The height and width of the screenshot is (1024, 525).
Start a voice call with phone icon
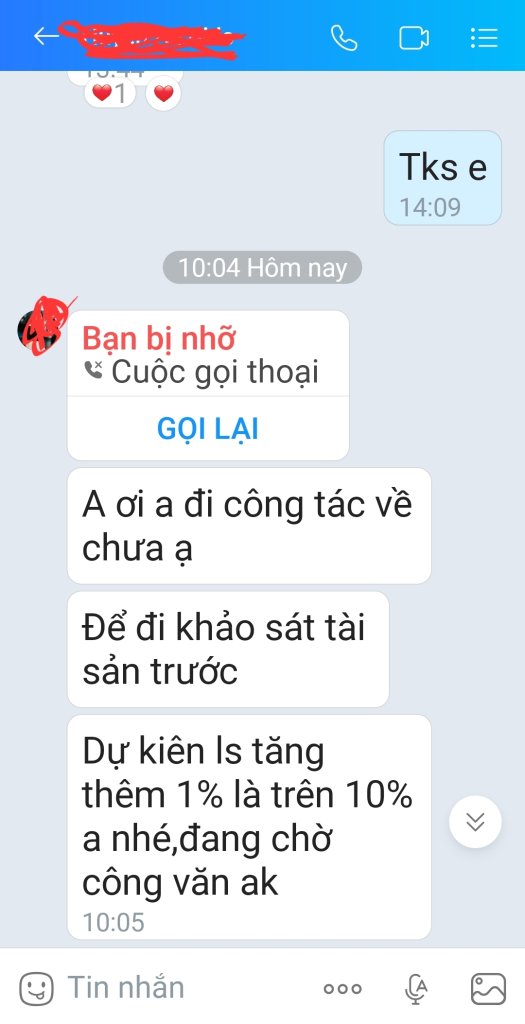coord(344,38)
